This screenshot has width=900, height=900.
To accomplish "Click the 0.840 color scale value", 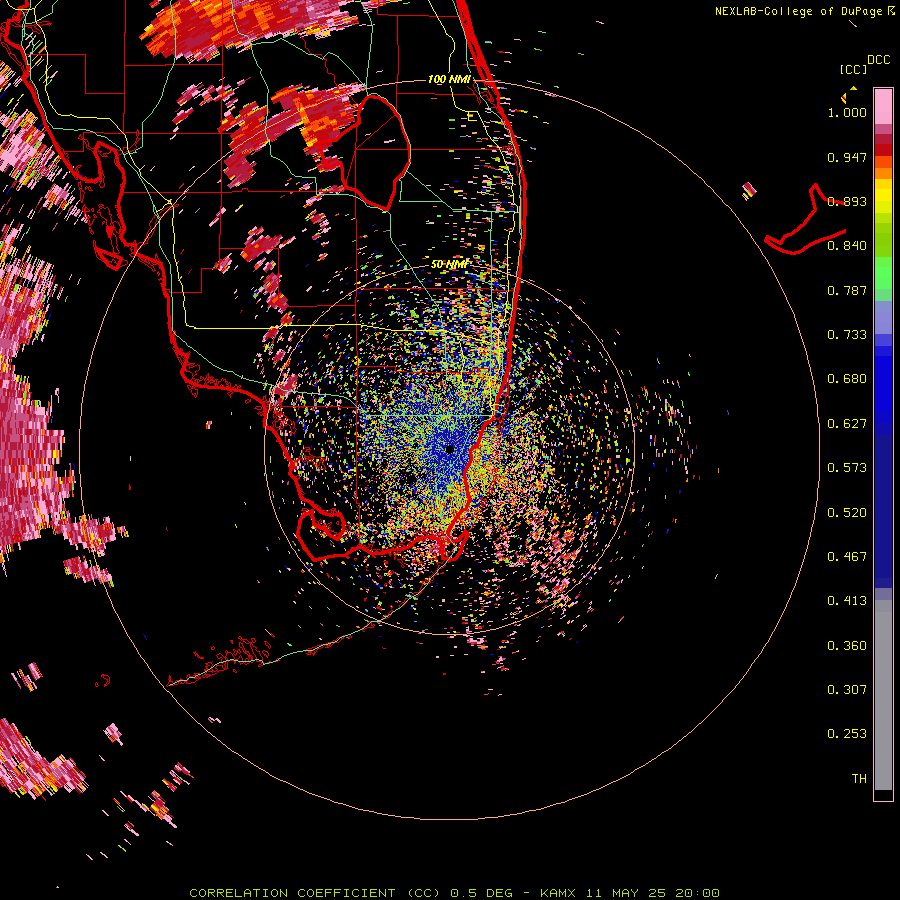I will (x=847, y=246).
